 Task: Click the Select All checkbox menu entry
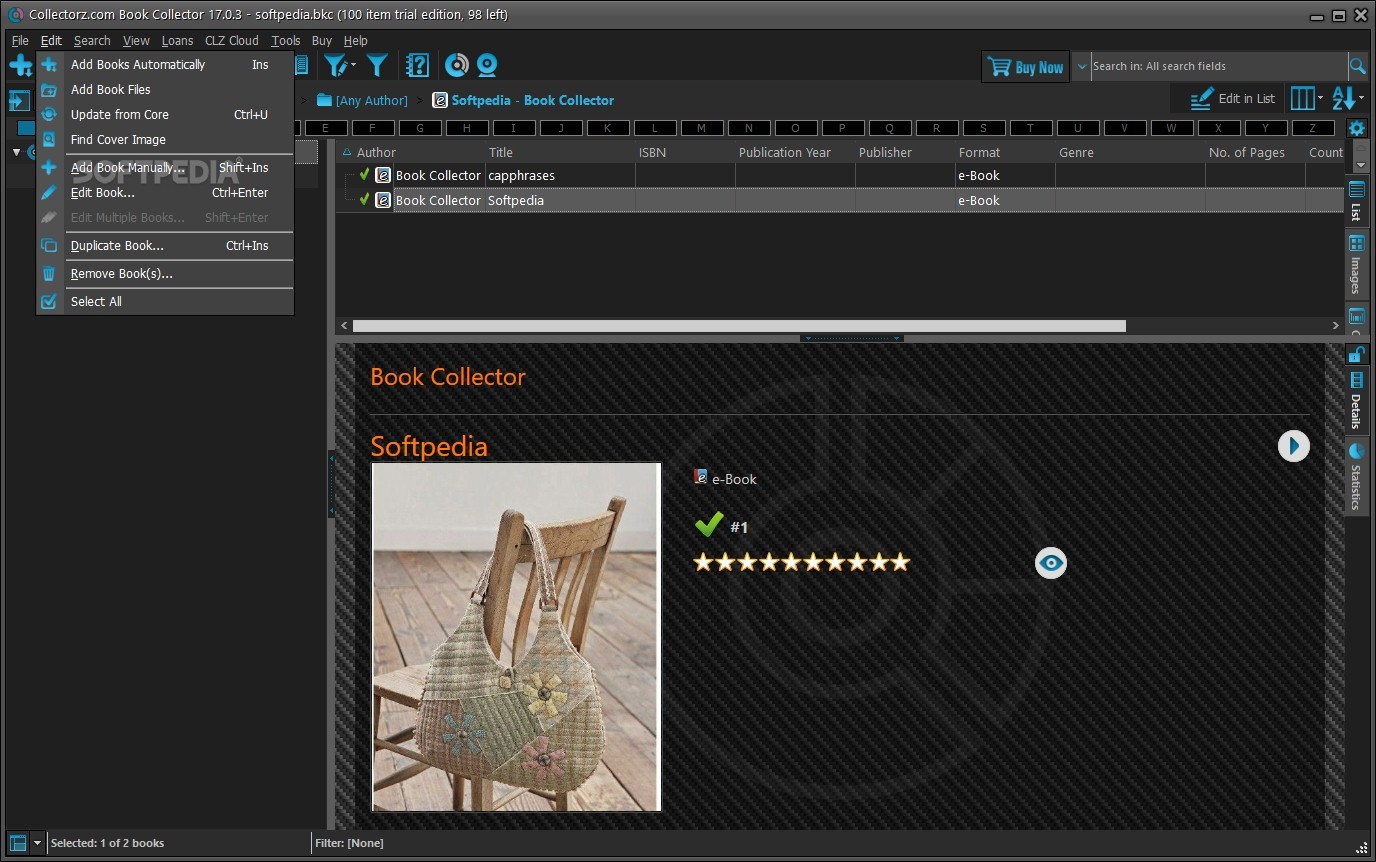165,301
